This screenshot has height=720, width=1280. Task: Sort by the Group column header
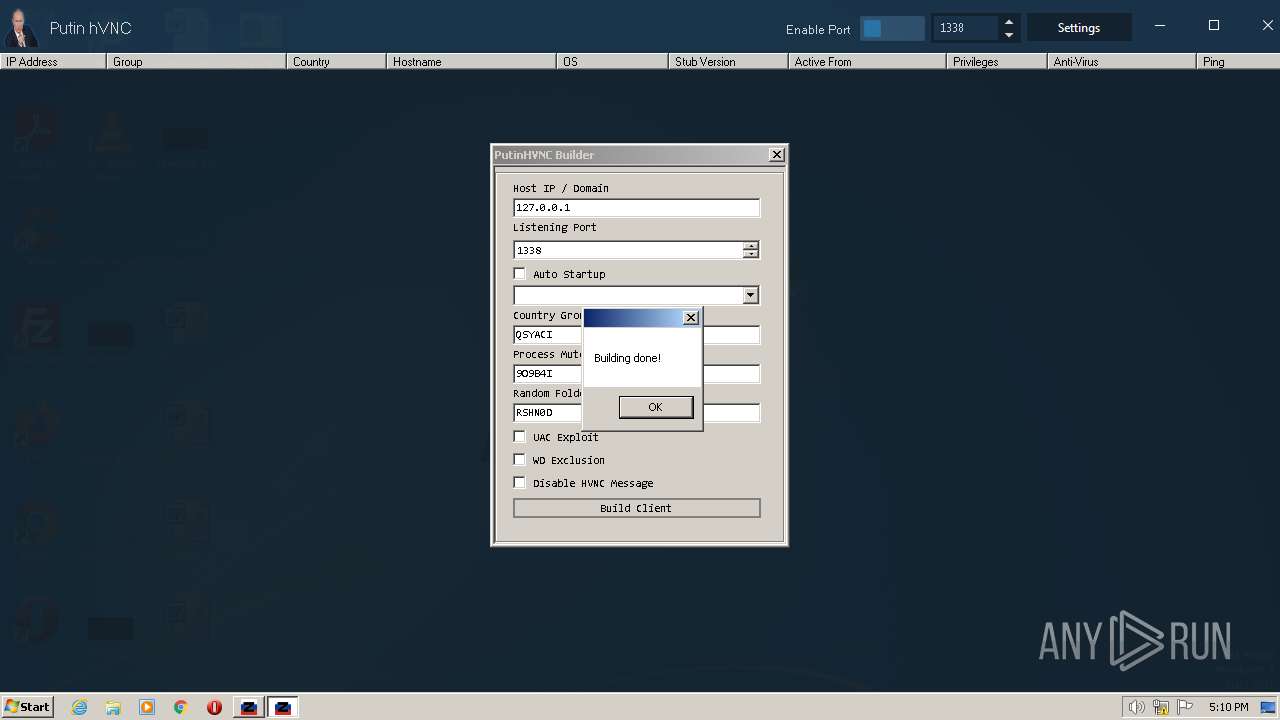click(196, 61)
